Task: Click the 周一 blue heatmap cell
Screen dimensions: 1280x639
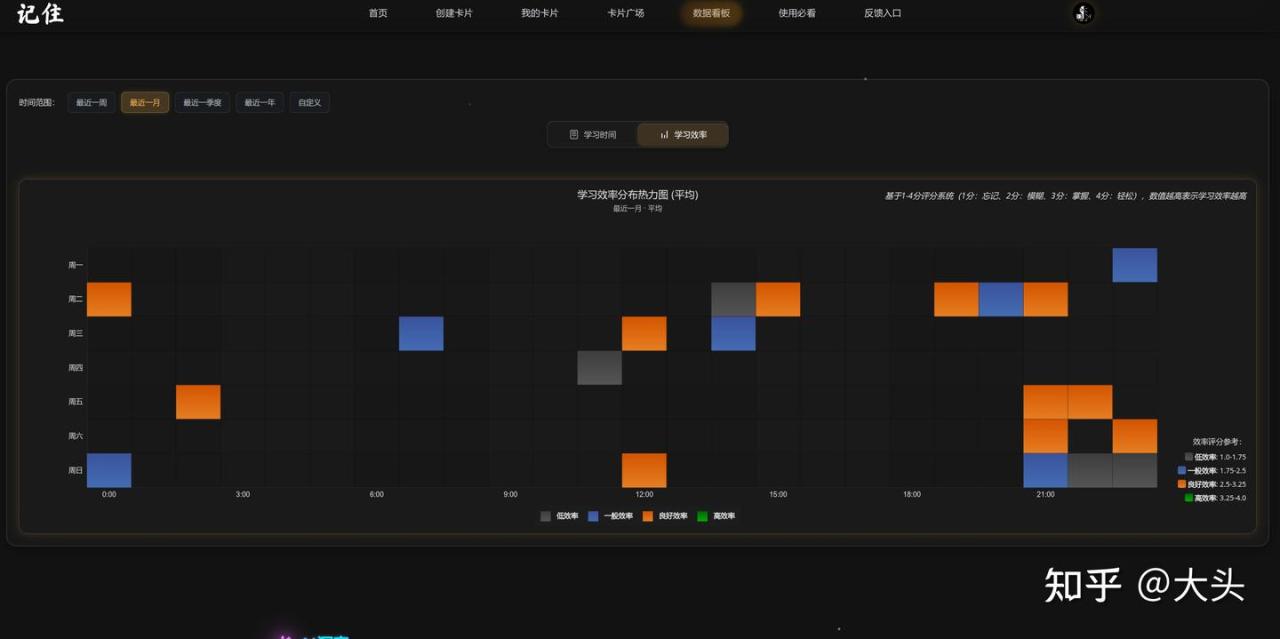Action: click(1134, 265)
